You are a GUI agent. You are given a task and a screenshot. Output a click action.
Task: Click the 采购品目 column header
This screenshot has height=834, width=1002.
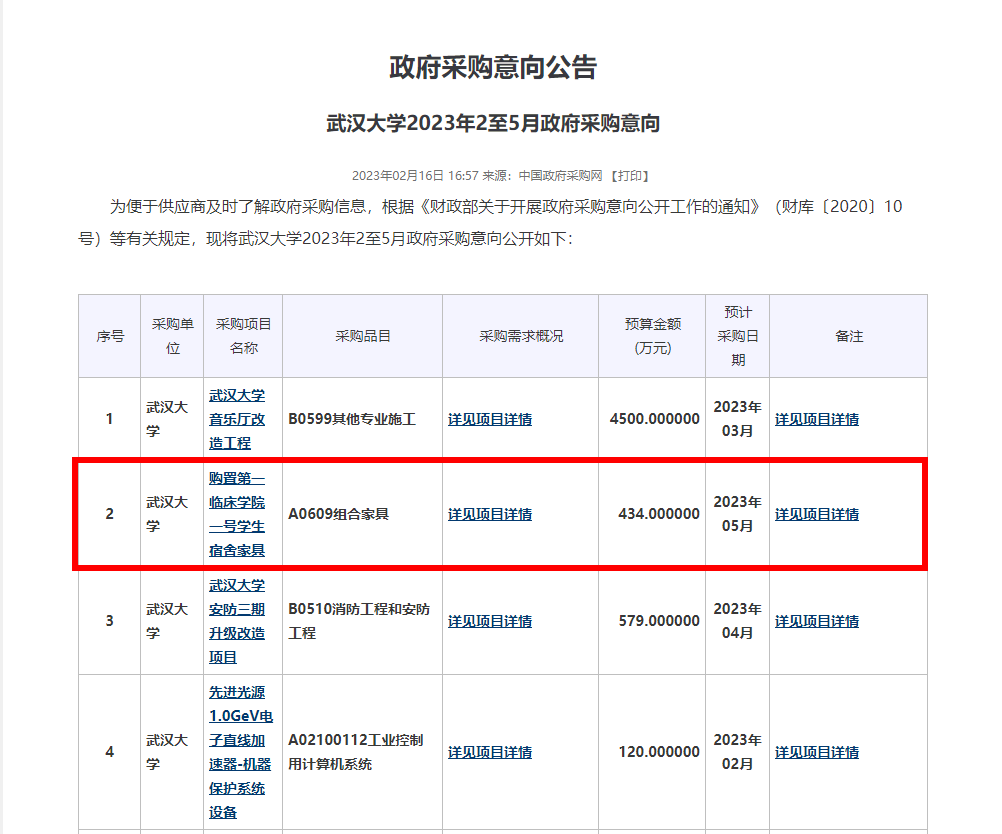pyautogui.click(x=363, y=336)
